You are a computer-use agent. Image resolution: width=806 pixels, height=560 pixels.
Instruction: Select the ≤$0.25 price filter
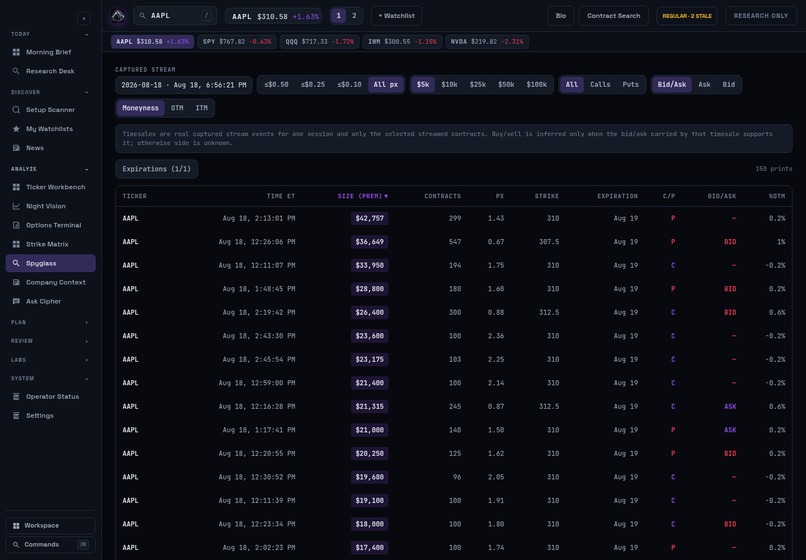[313, 85]
